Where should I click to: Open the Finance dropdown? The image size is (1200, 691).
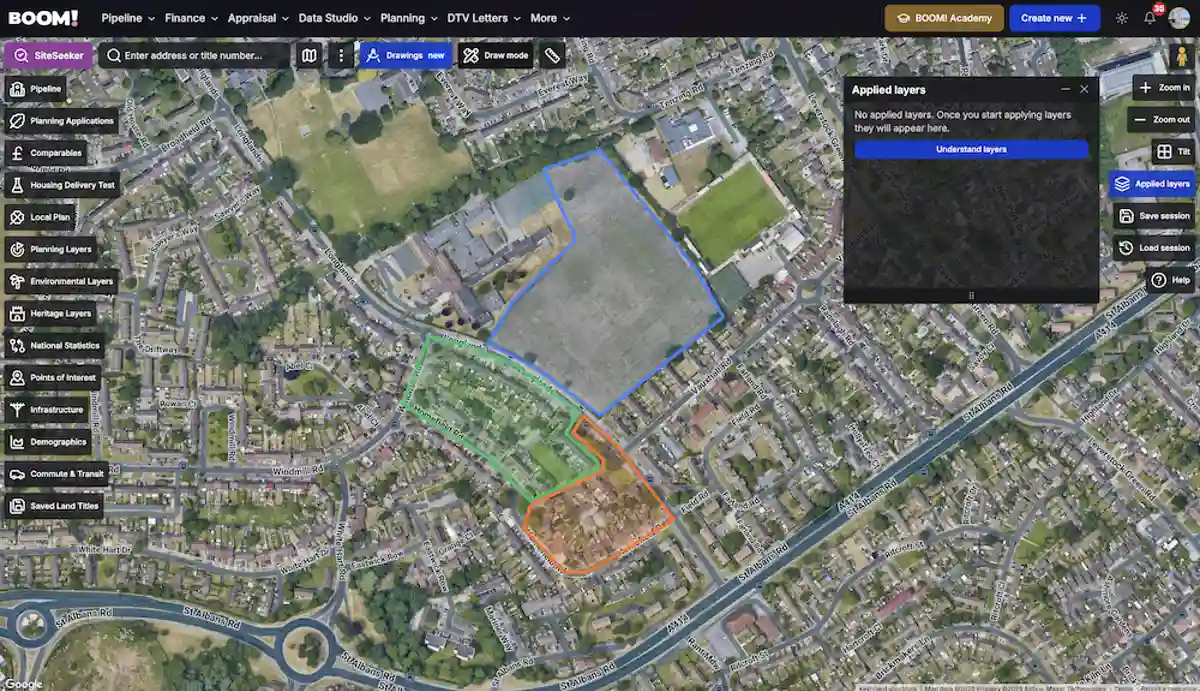tap(184, 17)
